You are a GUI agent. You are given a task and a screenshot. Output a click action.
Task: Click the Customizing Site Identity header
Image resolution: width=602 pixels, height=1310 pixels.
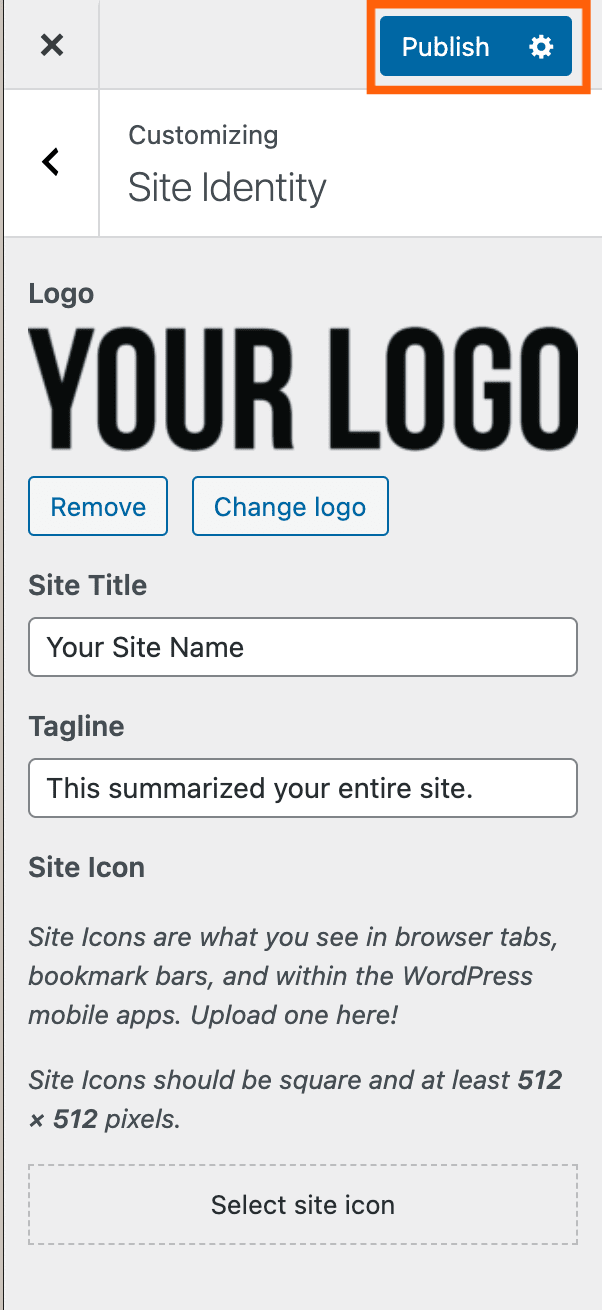227,163
